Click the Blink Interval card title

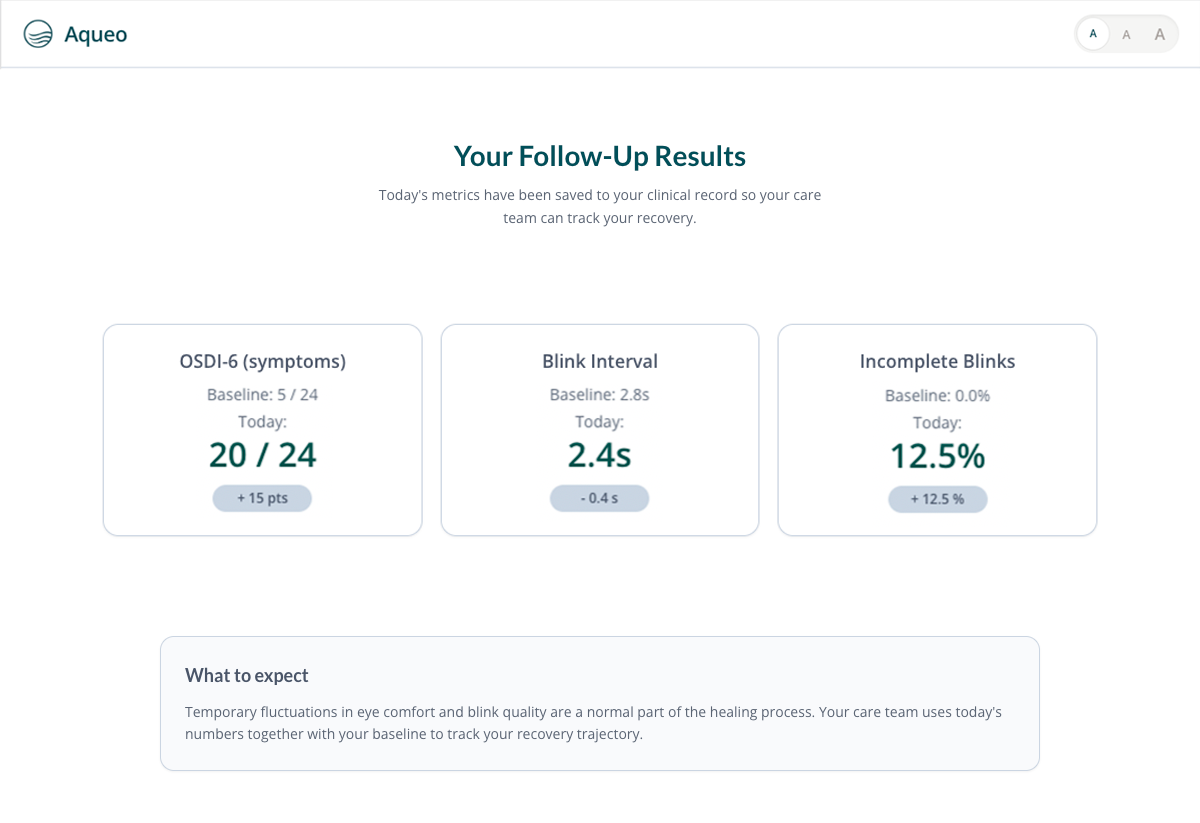(x=600, y=361)
